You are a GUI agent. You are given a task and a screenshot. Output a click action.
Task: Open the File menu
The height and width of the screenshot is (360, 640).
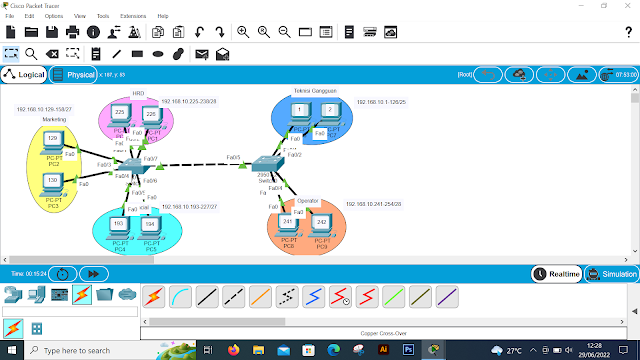click(x=10, y=16)
